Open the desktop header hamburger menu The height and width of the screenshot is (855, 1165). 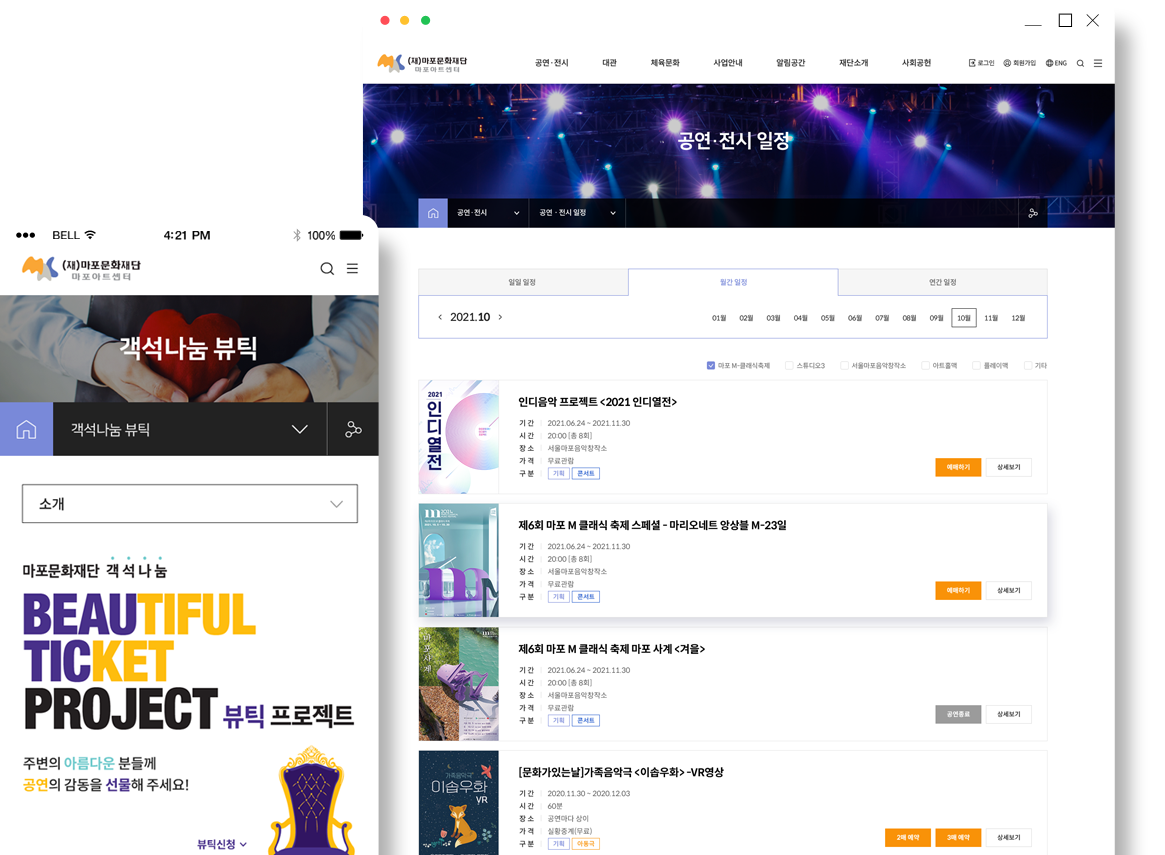[1098, 63]
